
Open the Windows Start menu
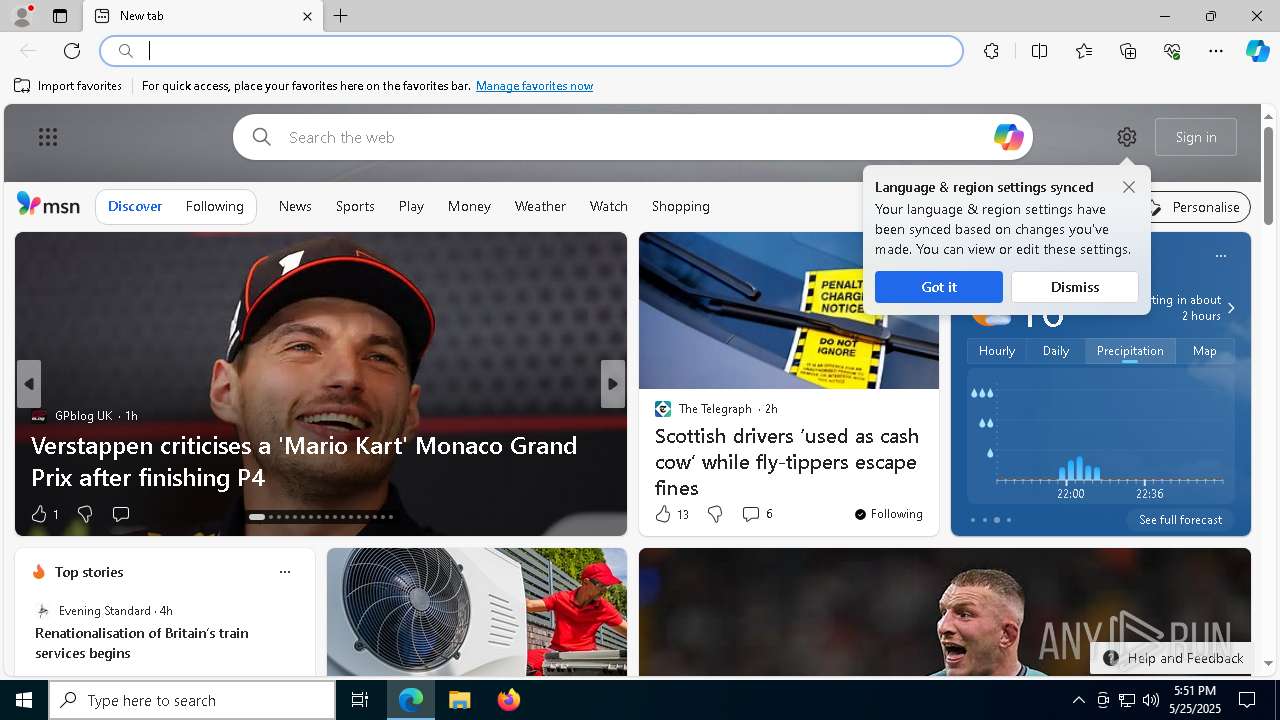click(24, 700)
